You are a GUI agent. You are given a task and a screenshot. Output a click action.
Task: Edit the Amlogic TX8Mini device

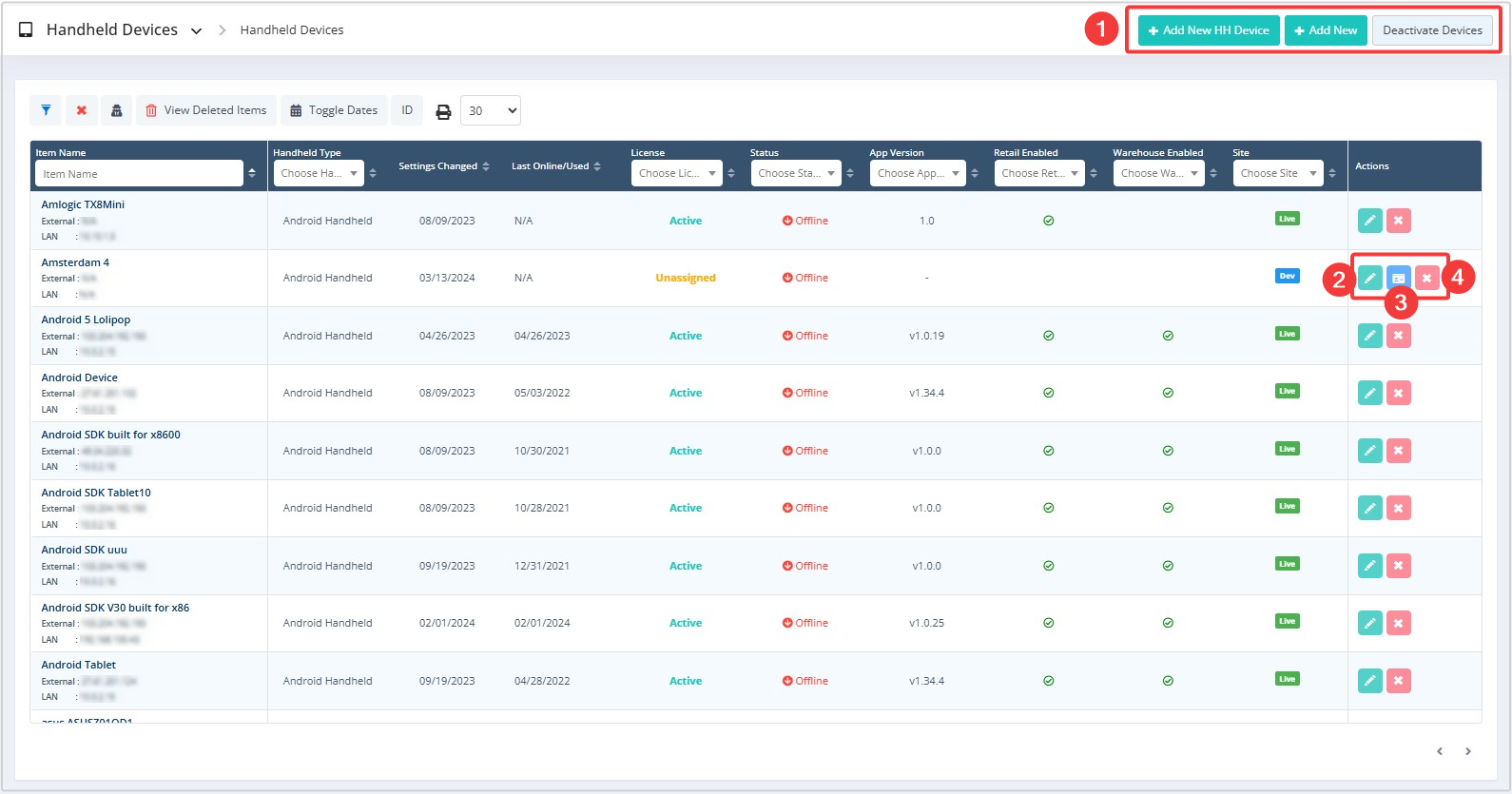click(x=1369, y=221)
